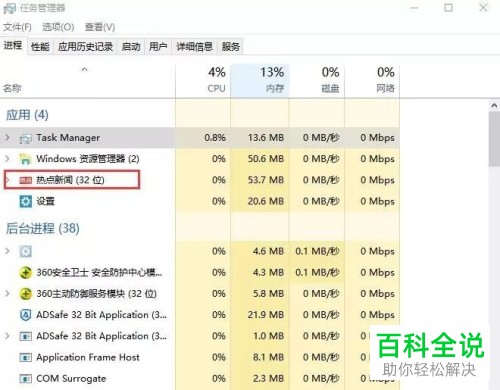The width and height of the screenshot is (500, 390).
Task: Toggle sort arrow above 名称 column
Action: pos(85,69)
